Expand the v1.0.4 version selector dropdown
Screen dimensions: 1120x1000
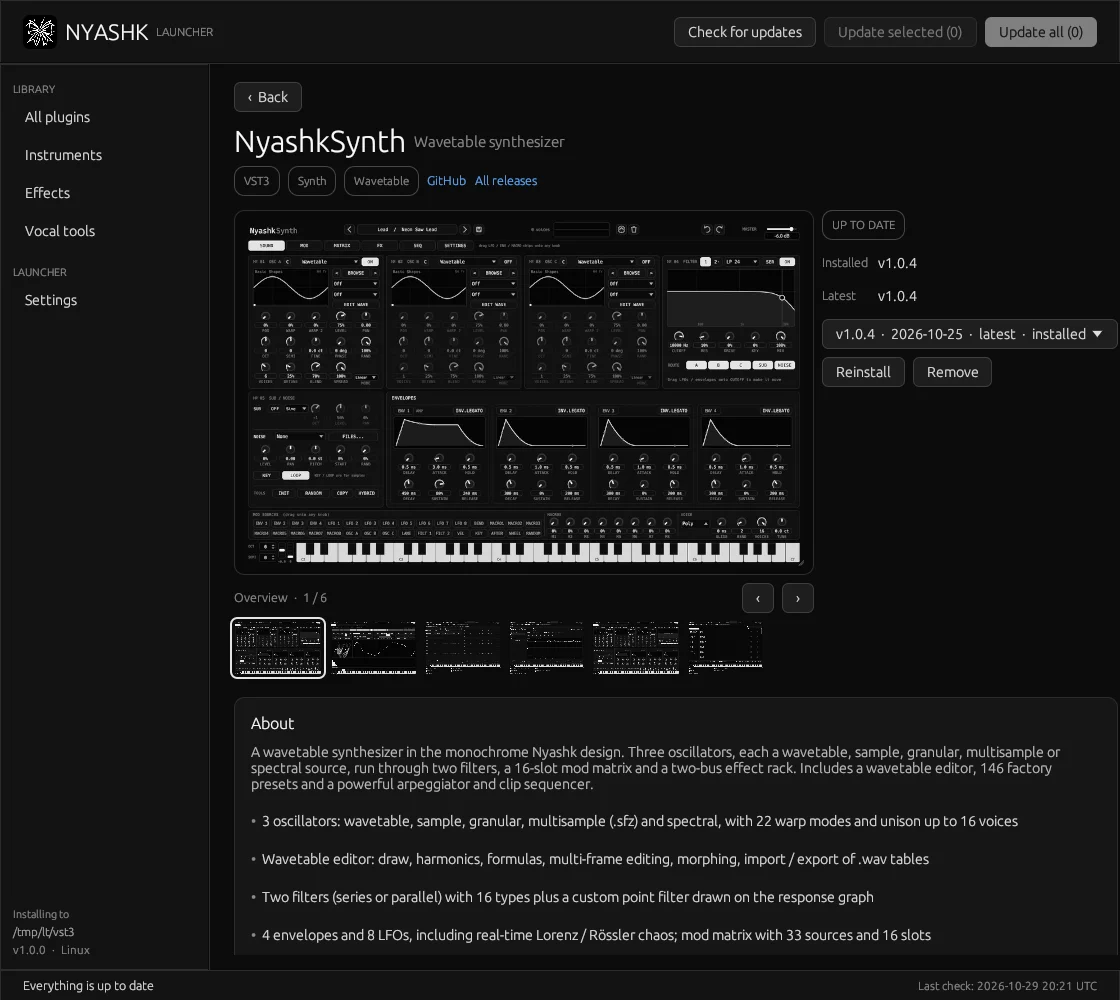[969, 334]
